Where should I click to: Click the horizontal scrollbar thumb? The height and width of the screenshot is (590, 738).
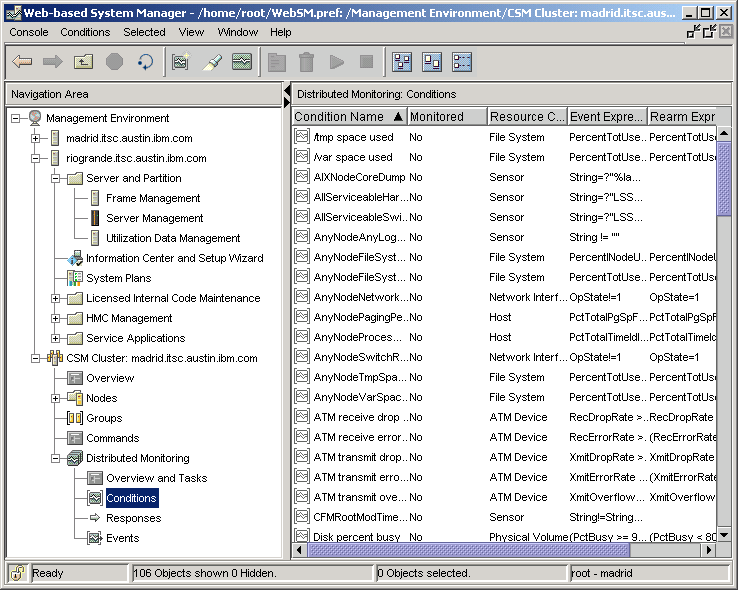[x=468, y=550]
